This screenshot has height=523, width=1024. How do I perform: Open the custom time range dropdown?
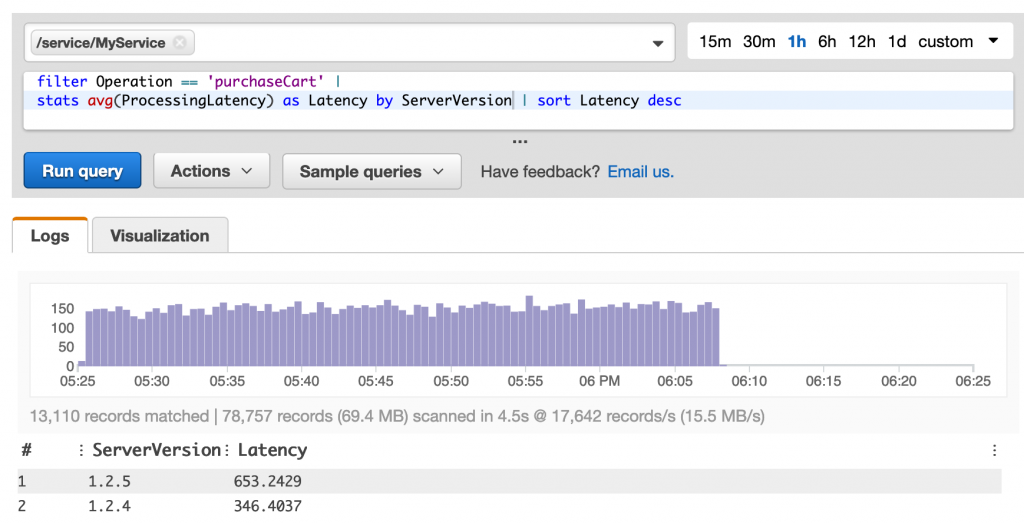tap(957, 42)
